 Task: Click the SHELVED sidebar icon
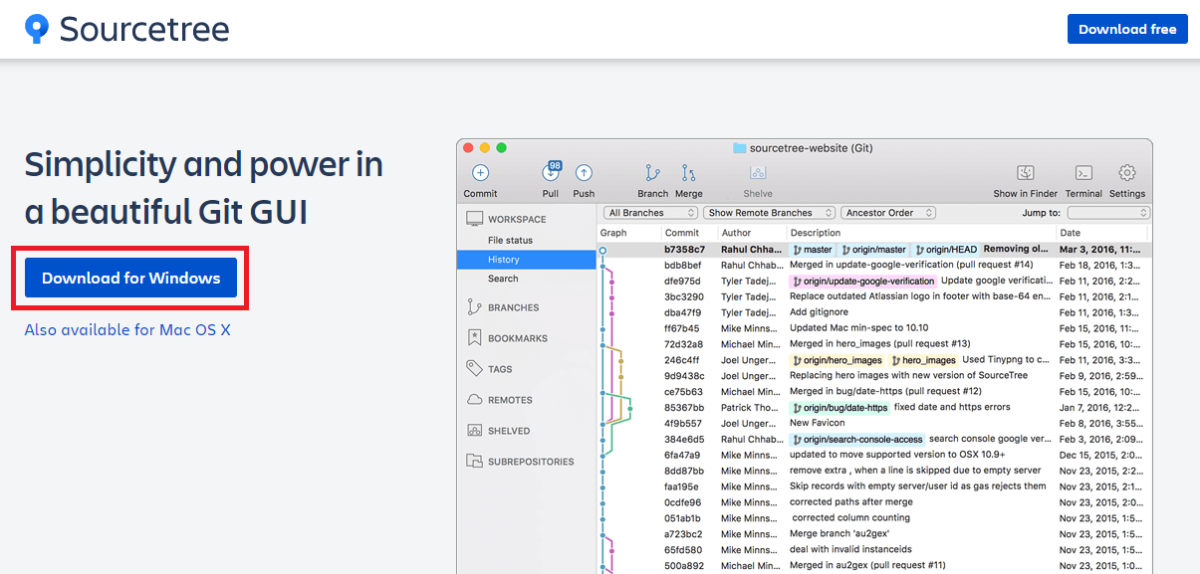(x=474, y=431)
